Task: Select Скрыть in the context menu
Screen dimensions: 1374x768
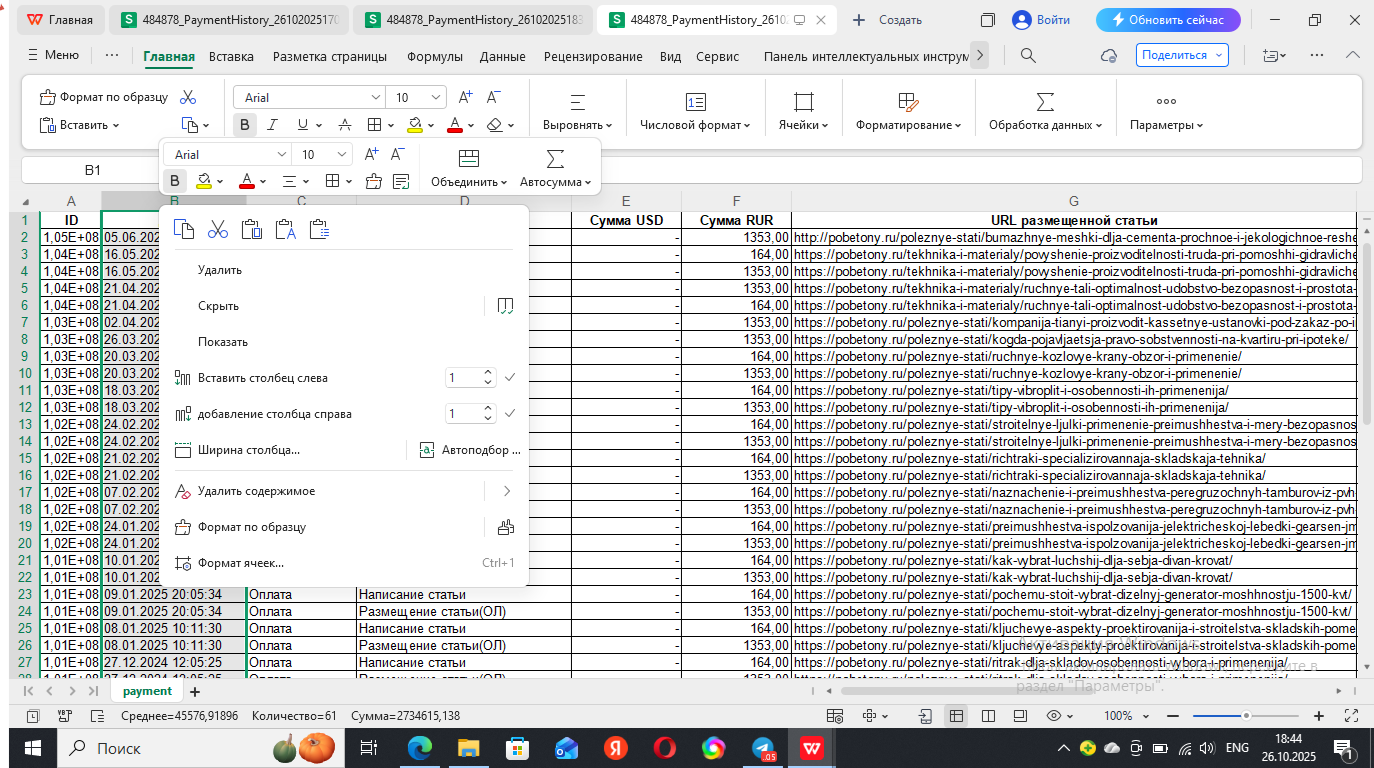Action: coord(324,306)
